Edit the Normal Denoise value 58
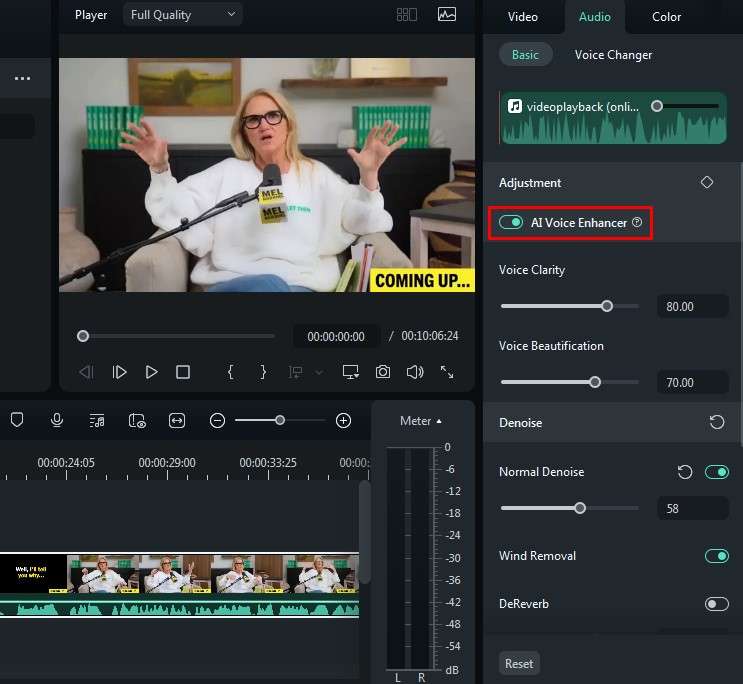 [x=693, y=508]
